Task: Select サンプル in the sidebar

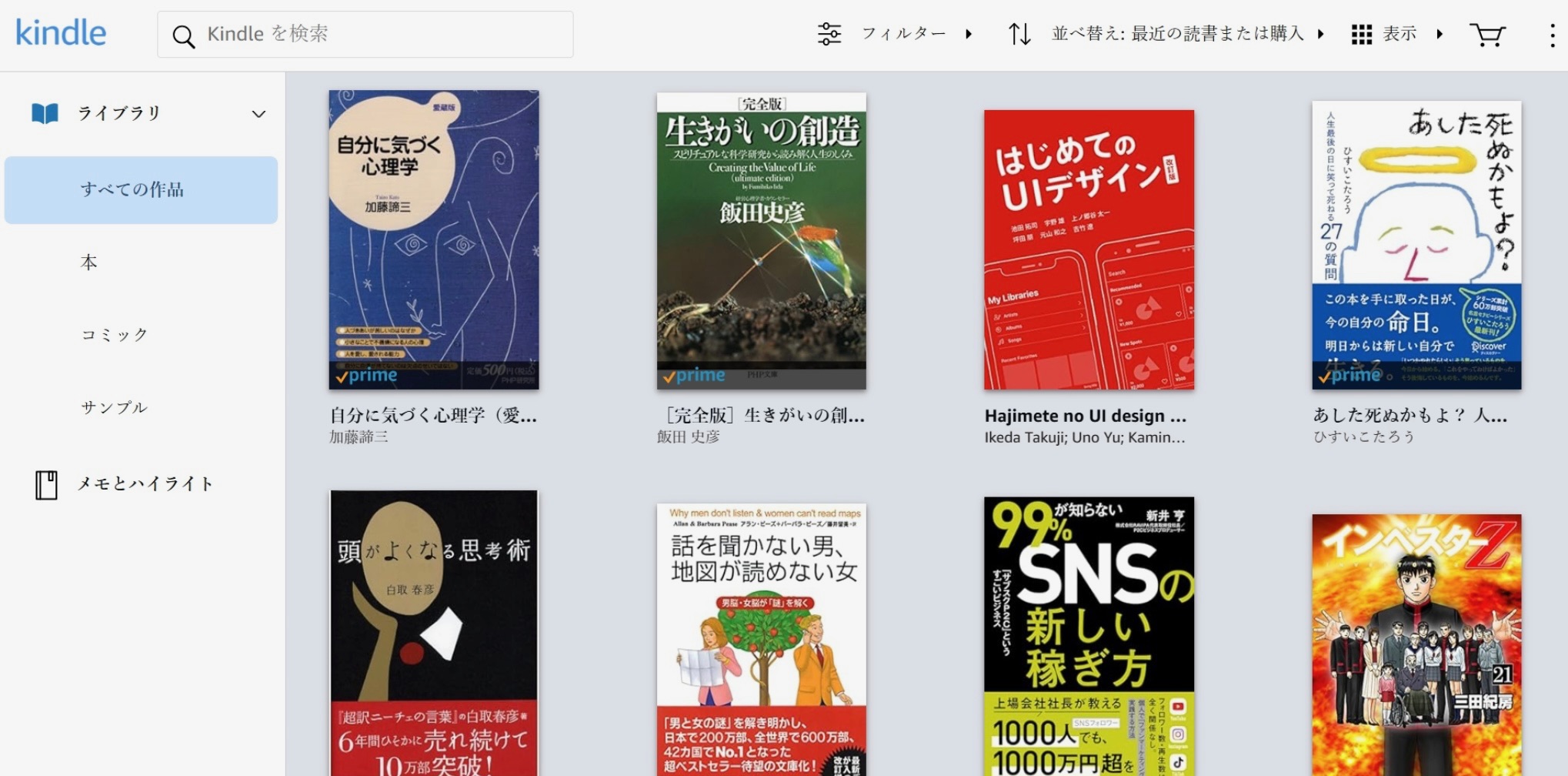Action: [x=114, y=407]
